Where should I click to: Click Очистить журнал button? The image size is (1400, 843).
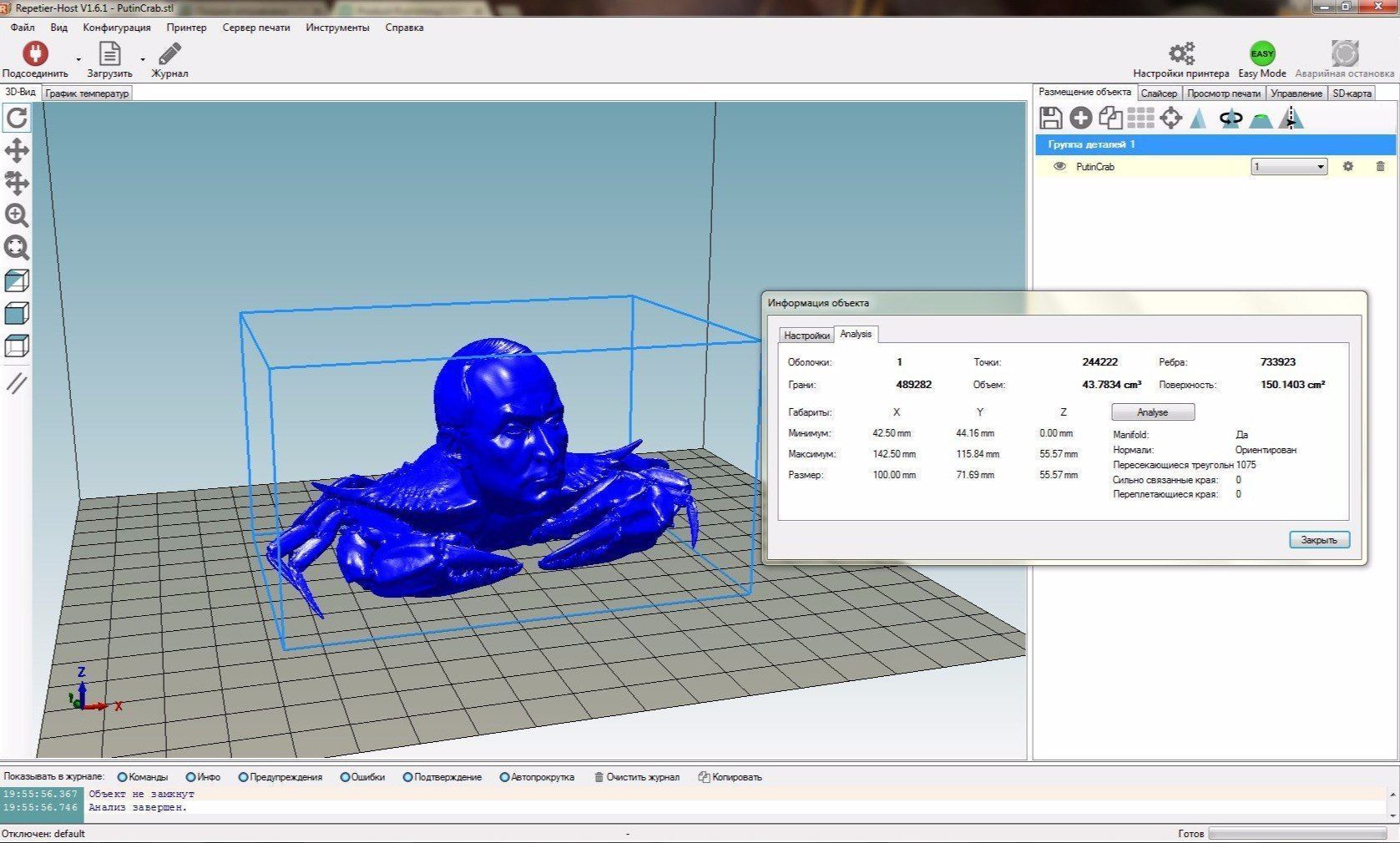click(637, 777)
